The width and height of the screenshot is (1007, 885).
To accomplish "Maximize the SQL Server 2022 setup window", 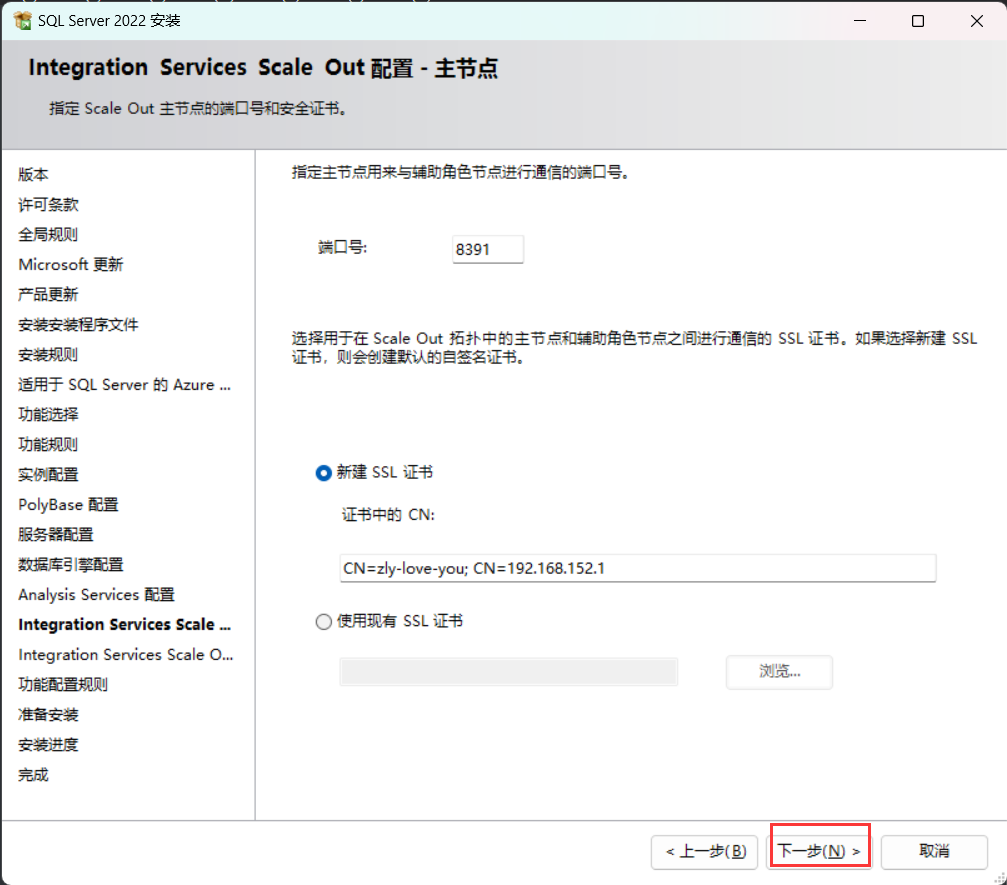I will pyautogui.click(x=918, y=21).
